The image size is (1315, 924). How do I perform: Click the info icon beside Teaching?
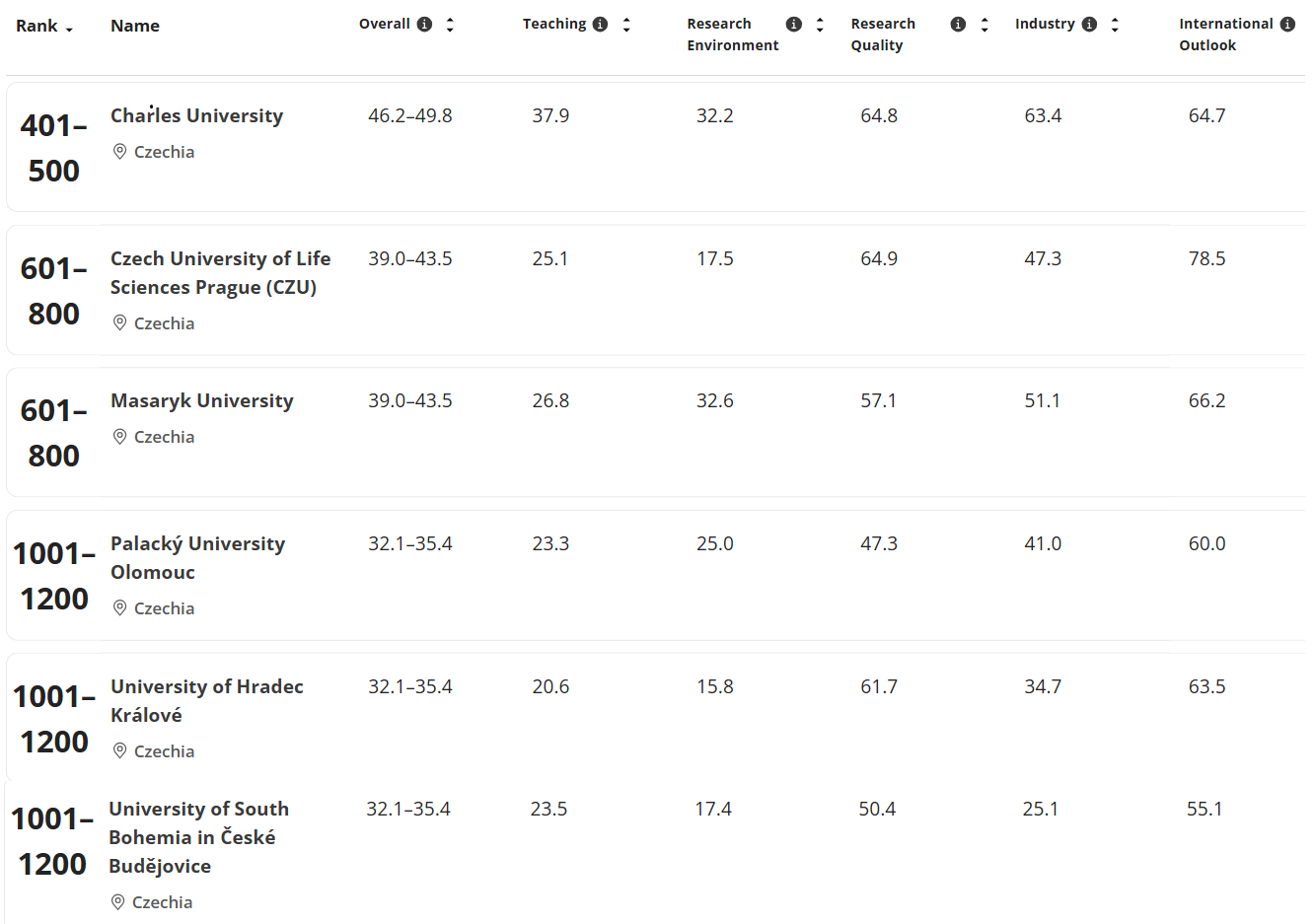[600, 23]
